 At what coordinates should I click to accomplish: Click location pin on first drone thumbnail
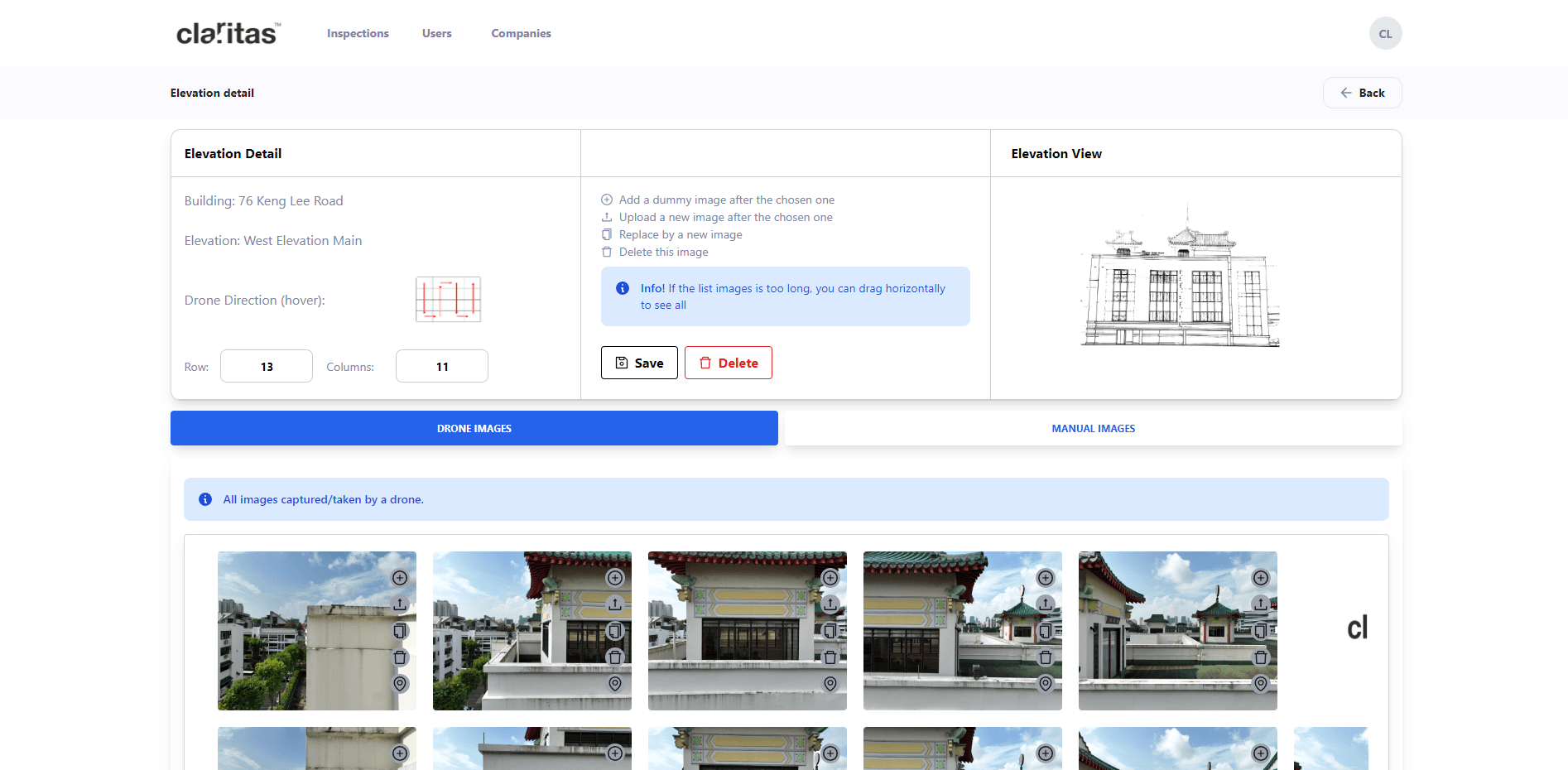pyautogui.click(x=400, y=684)
